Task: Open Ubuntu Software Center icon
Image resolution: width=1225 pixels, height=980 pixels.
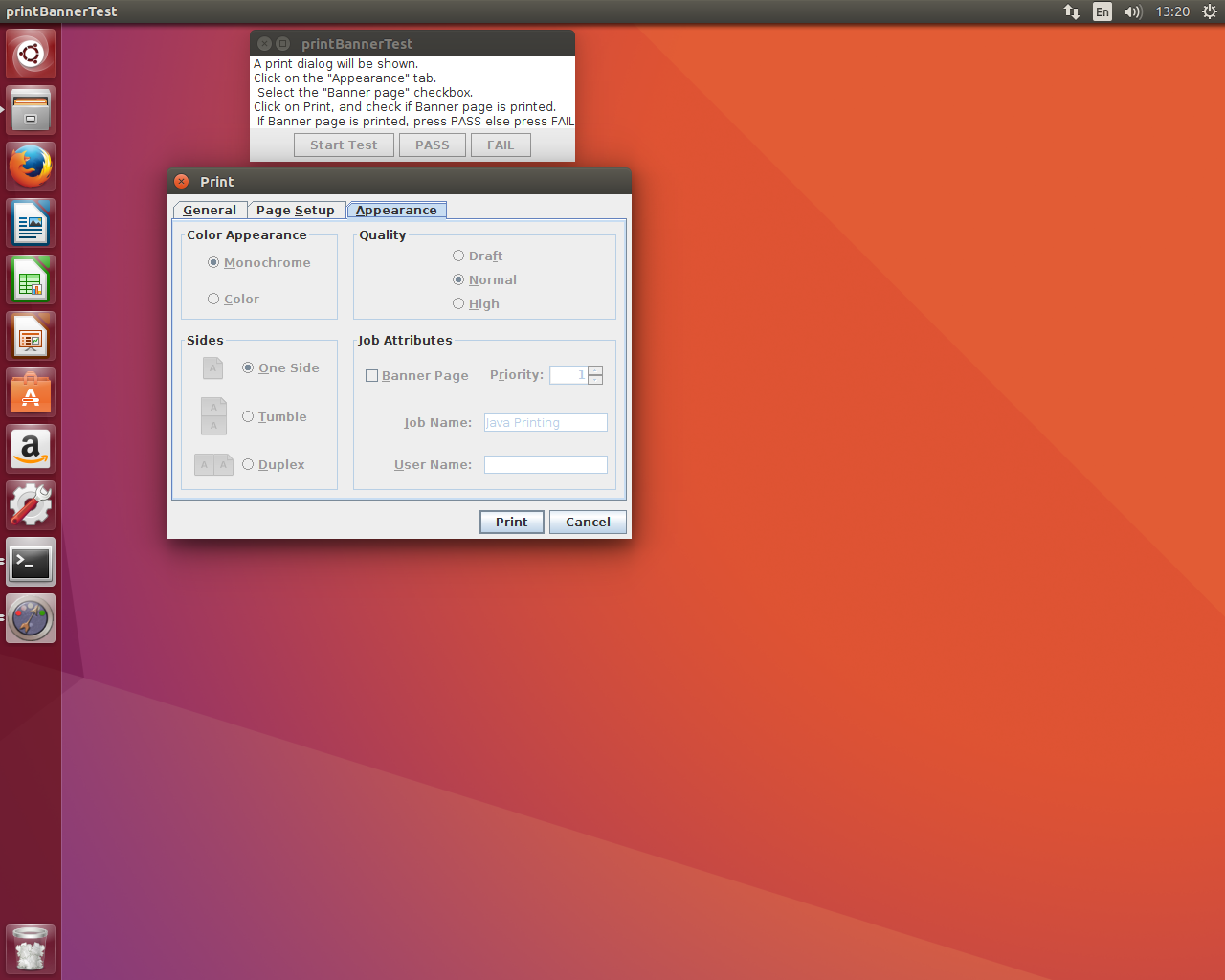Action: pyautogui.click(x=31, y=393)
